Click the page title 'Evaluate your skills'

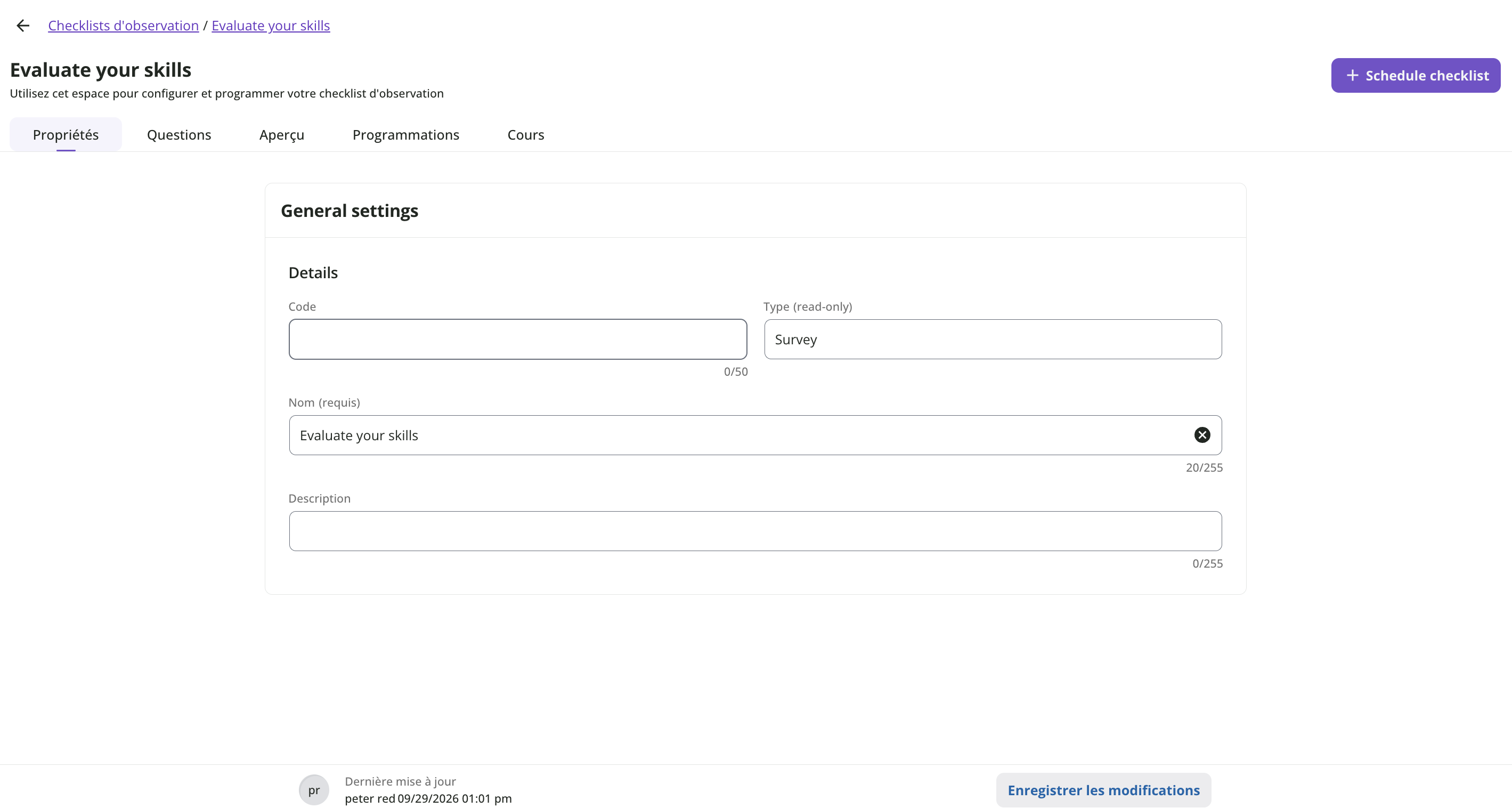100,70
